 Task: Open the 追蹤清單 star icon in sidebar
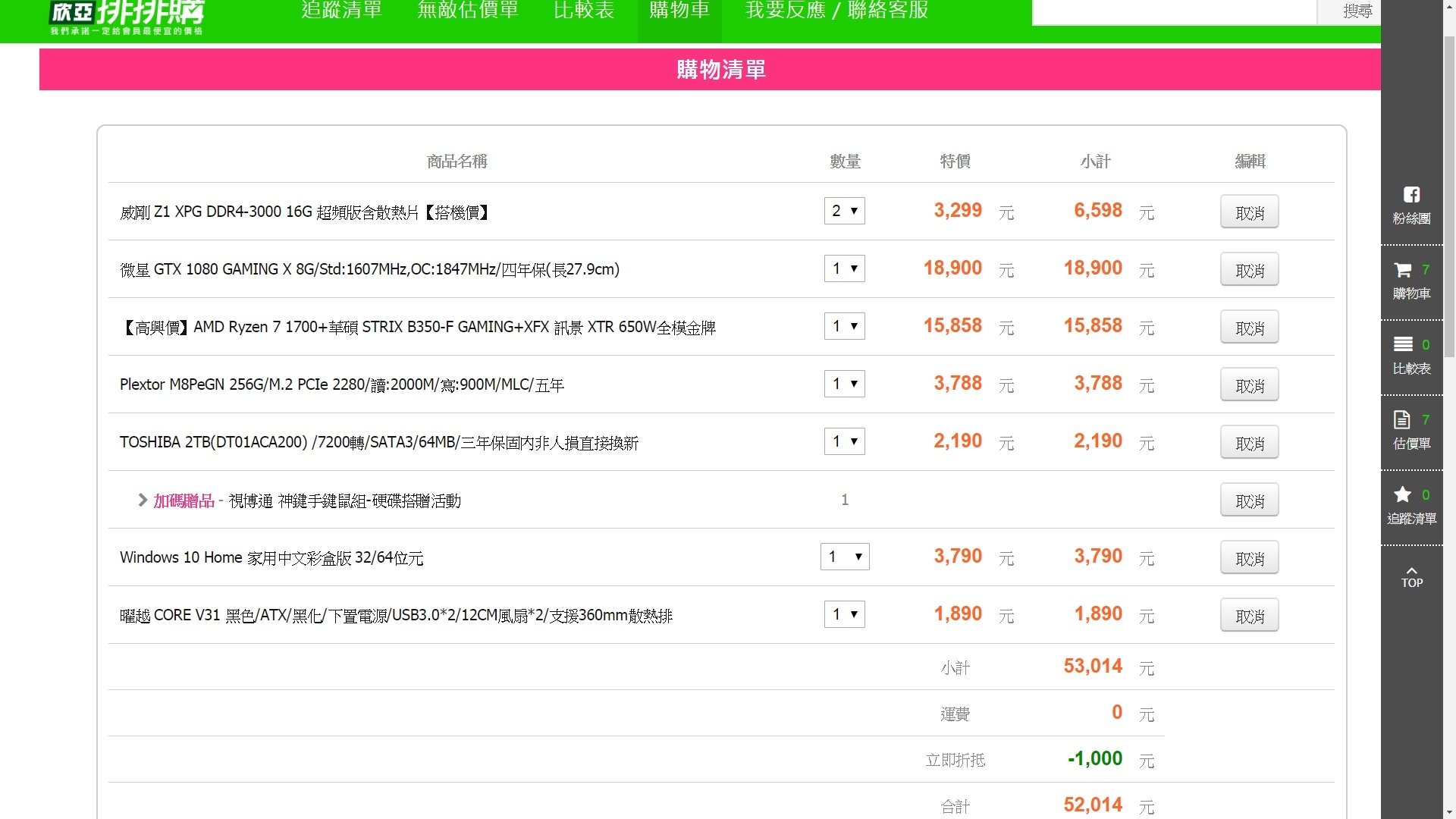click(x=1402, y=495)
